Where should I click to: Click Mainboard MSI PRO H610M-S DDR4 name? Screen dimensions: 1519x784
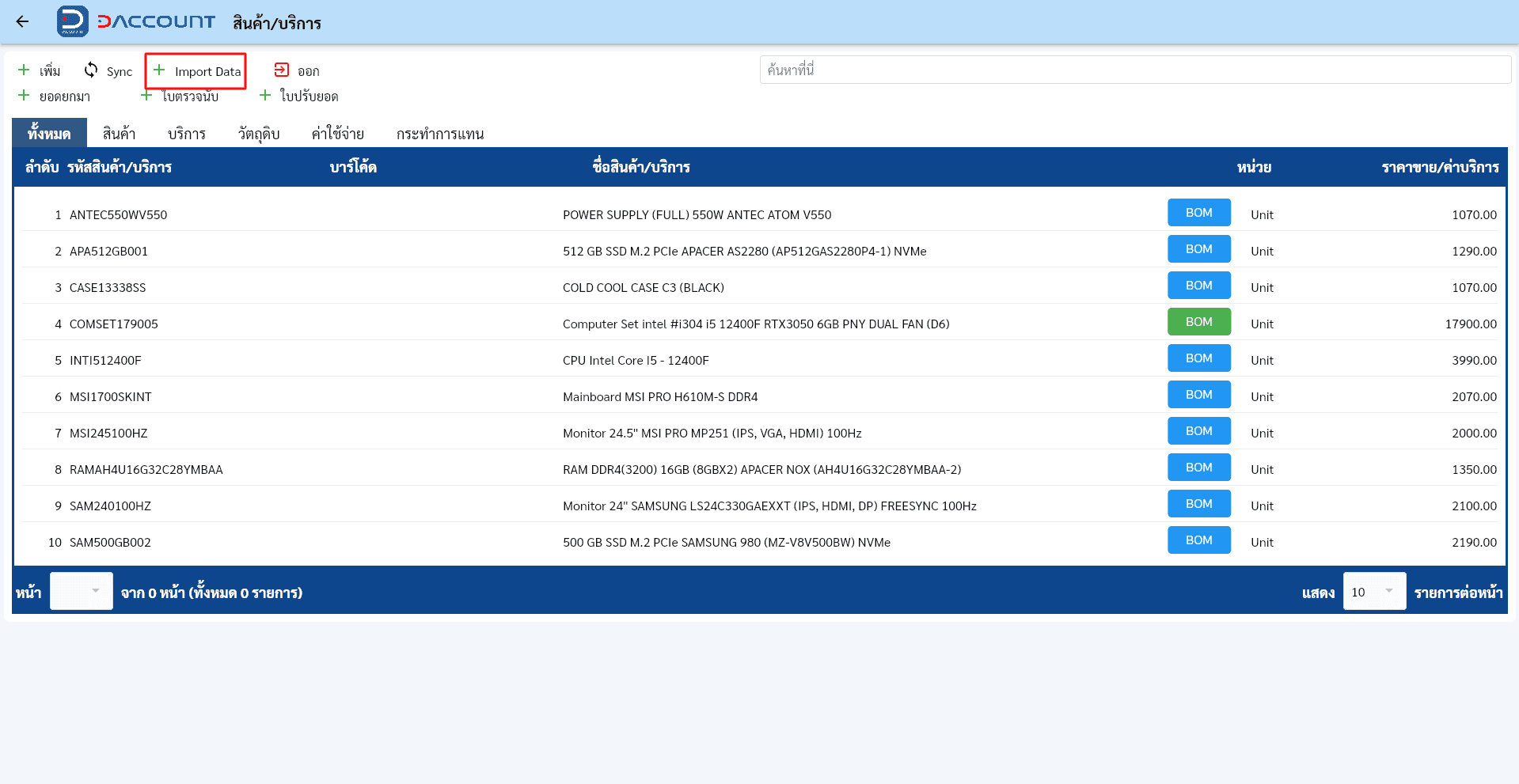[x=660, y=397]
